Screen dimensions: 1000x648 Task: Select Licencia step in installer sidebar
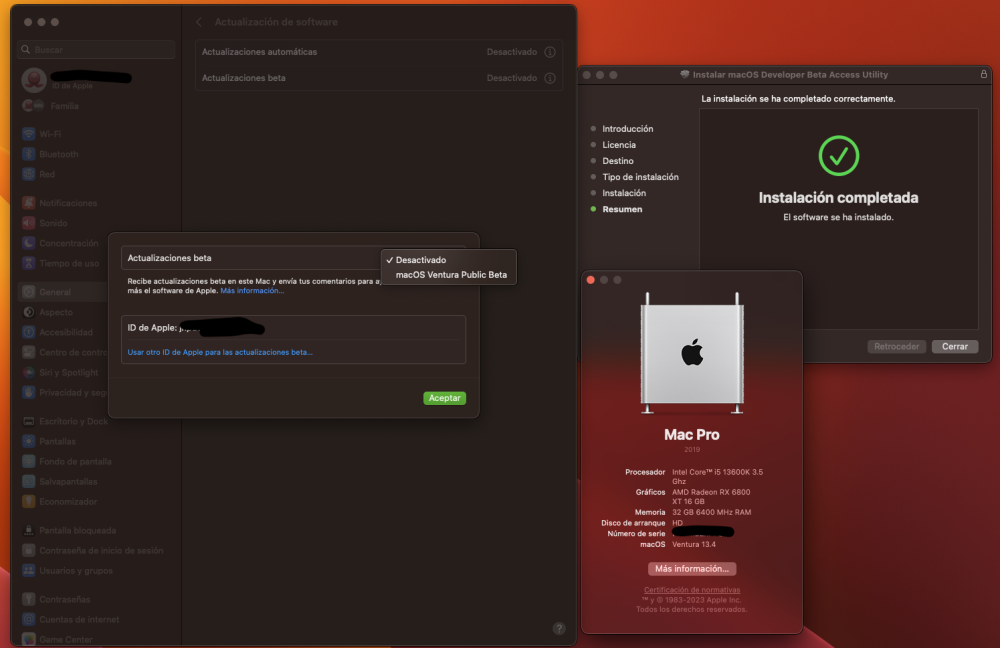619,145
